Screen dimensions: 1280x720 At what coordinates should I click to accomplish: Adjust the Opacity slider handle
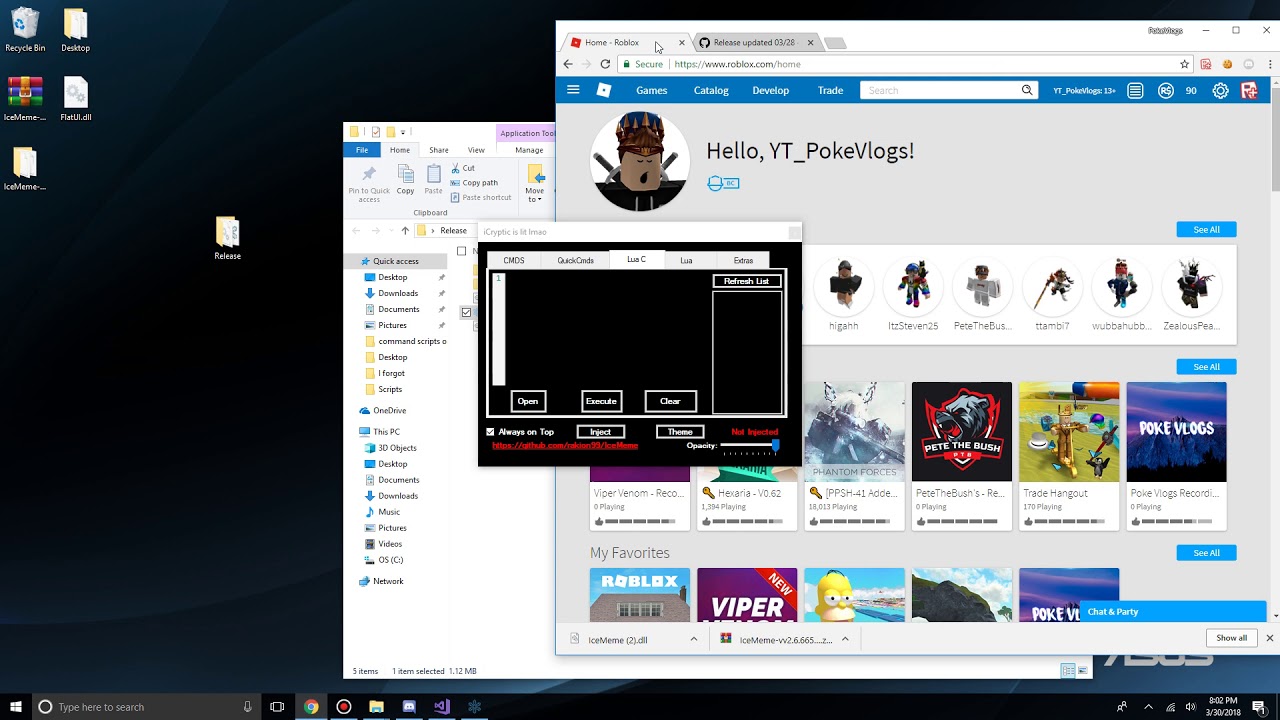[x=775, y=445]
